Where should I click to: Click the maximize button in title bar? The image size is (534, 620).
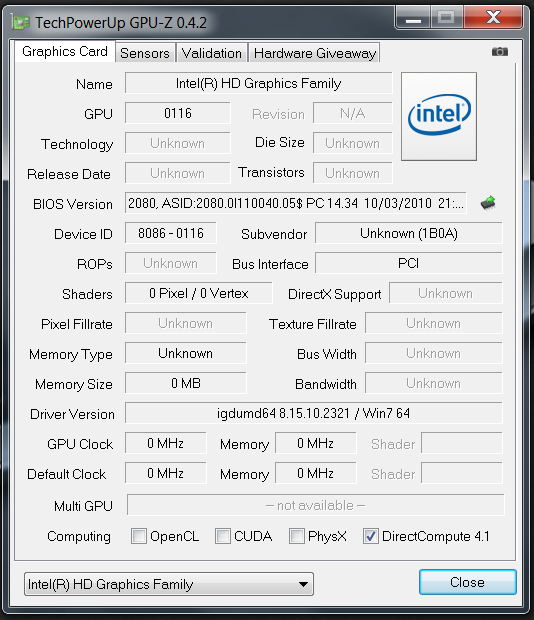[x=447, y=18]
